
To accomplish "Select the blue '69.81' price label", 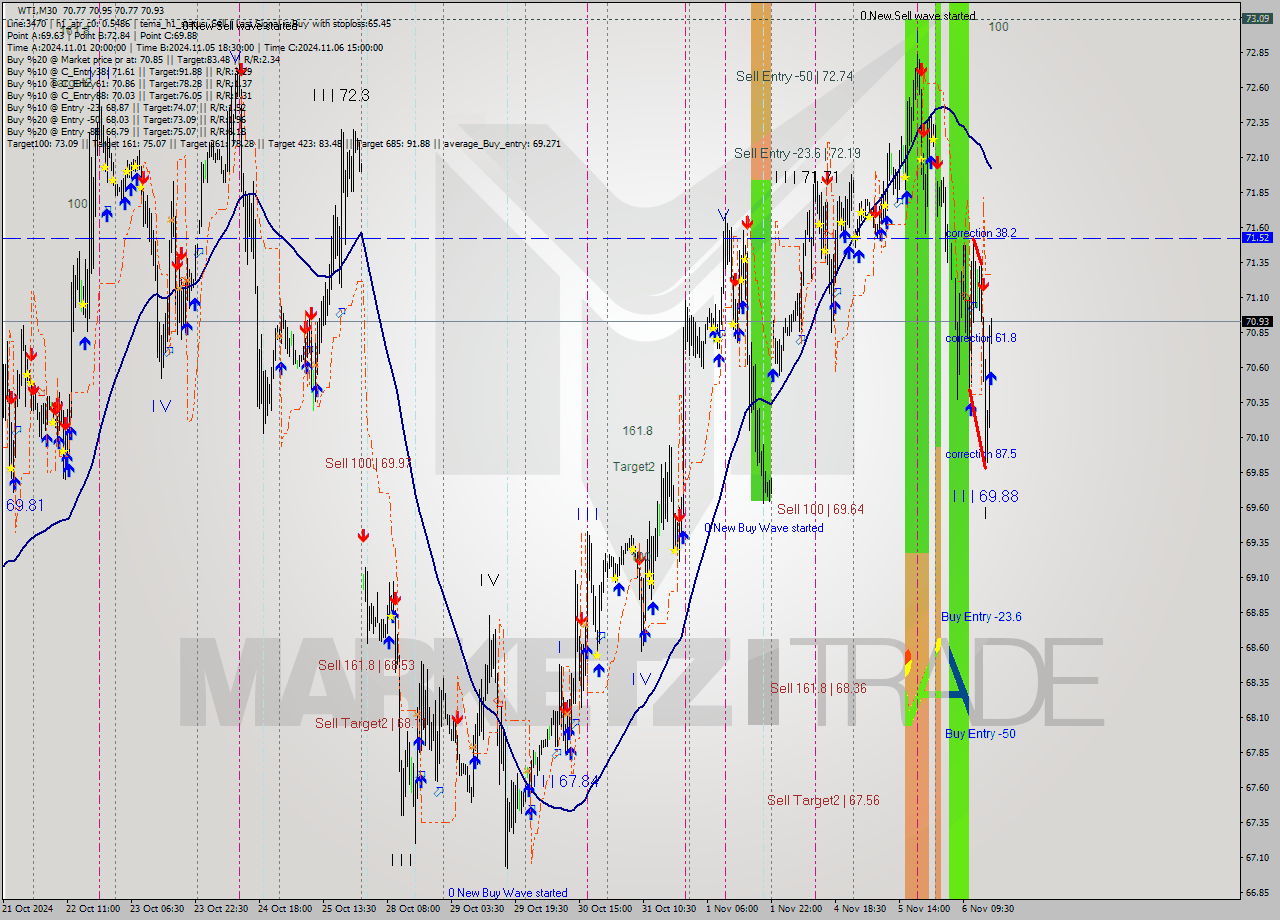I will click(25, 506).
